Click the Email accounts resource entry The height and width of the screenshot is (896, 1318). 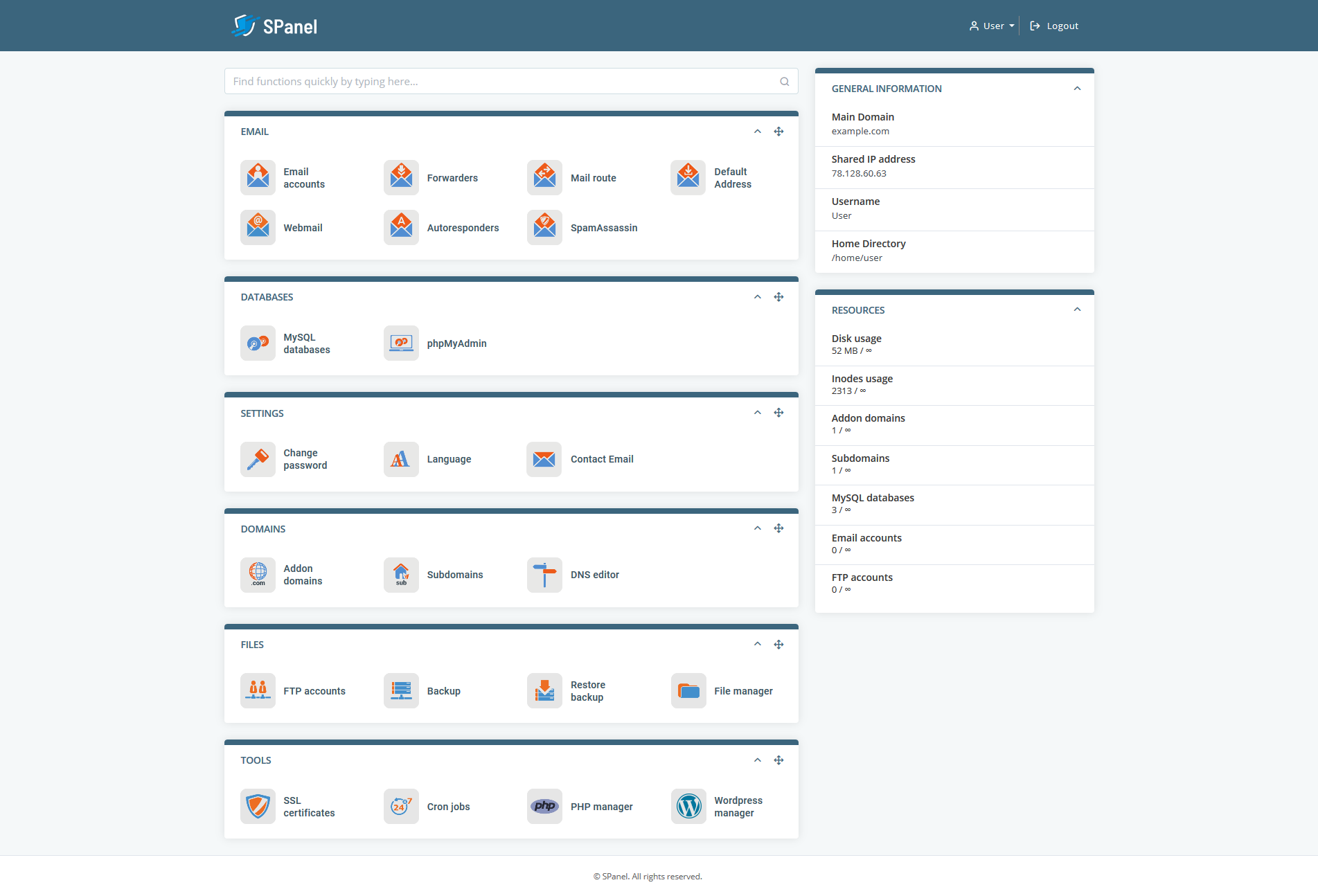pyautogui.click(x=954, y=544)
